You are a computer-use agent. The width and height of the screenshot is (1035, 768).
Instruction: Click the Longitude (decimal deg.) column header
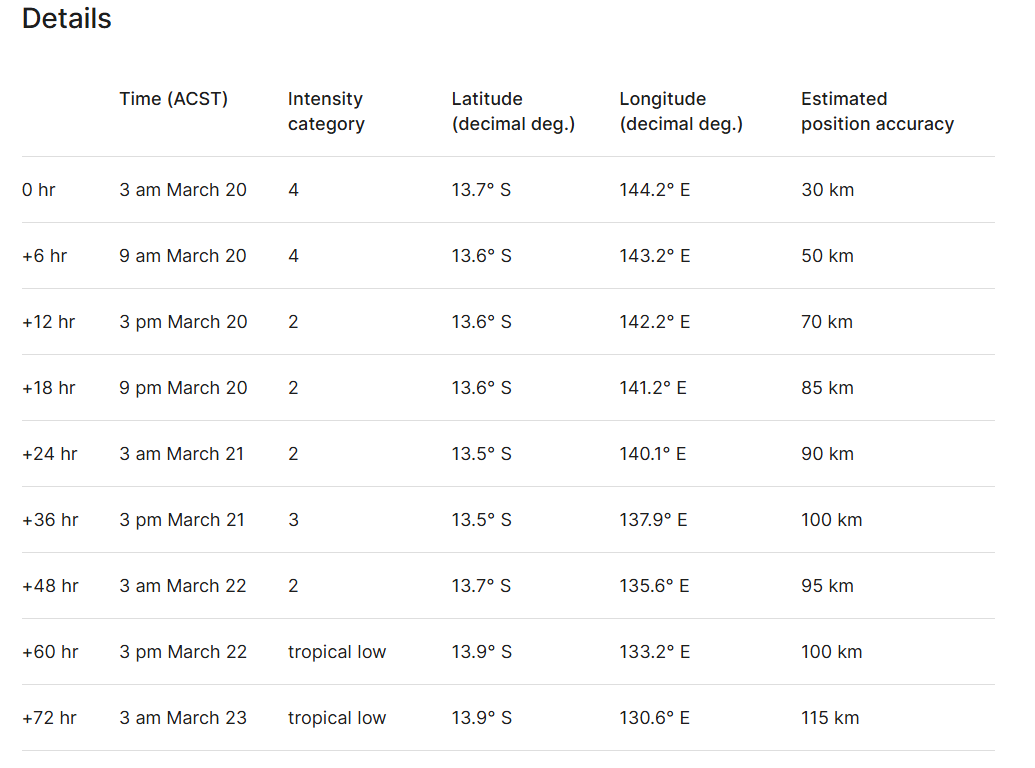point(681,111)
